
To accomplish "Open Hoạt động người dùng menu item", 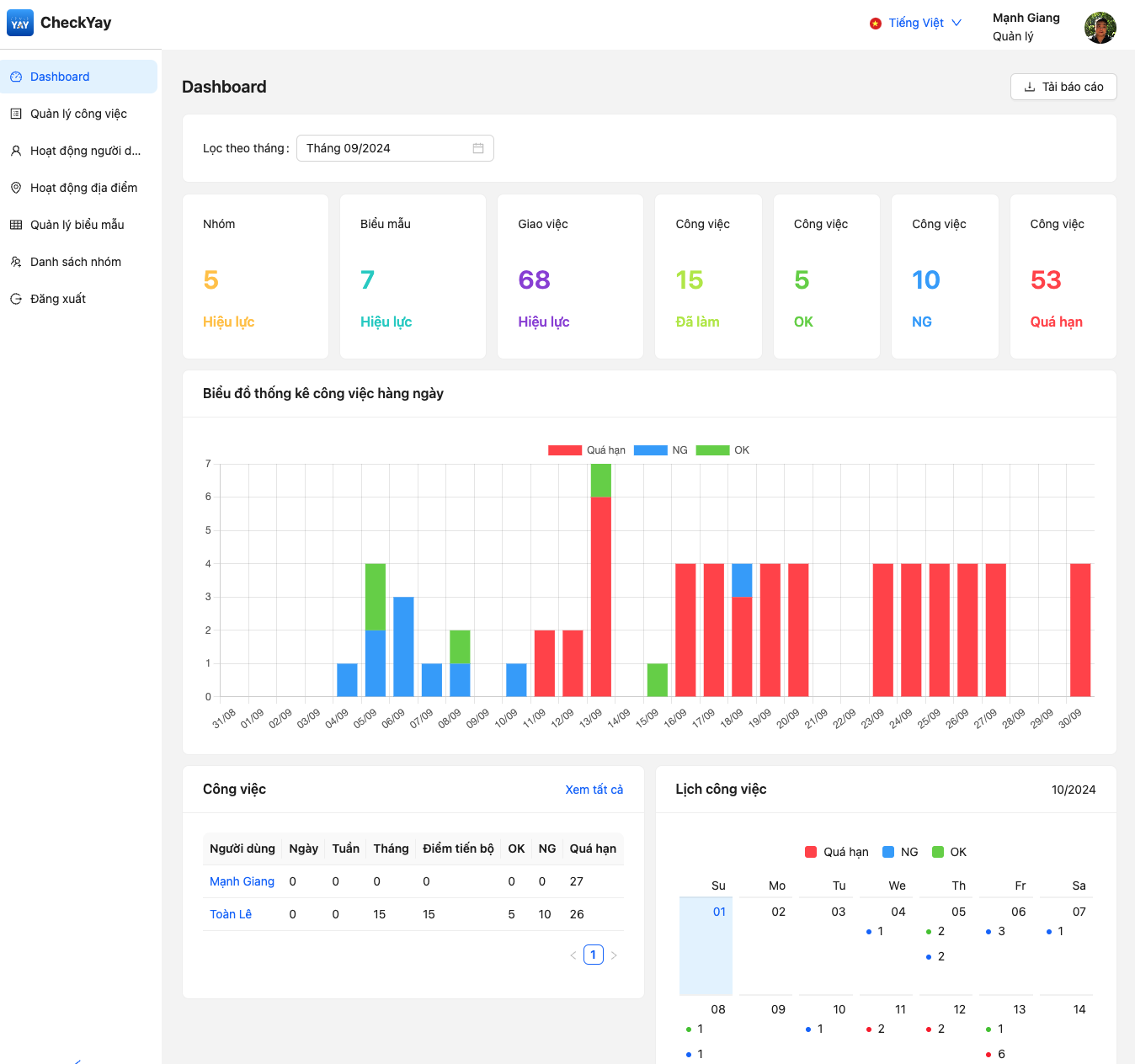I will [x=78, y=151].
